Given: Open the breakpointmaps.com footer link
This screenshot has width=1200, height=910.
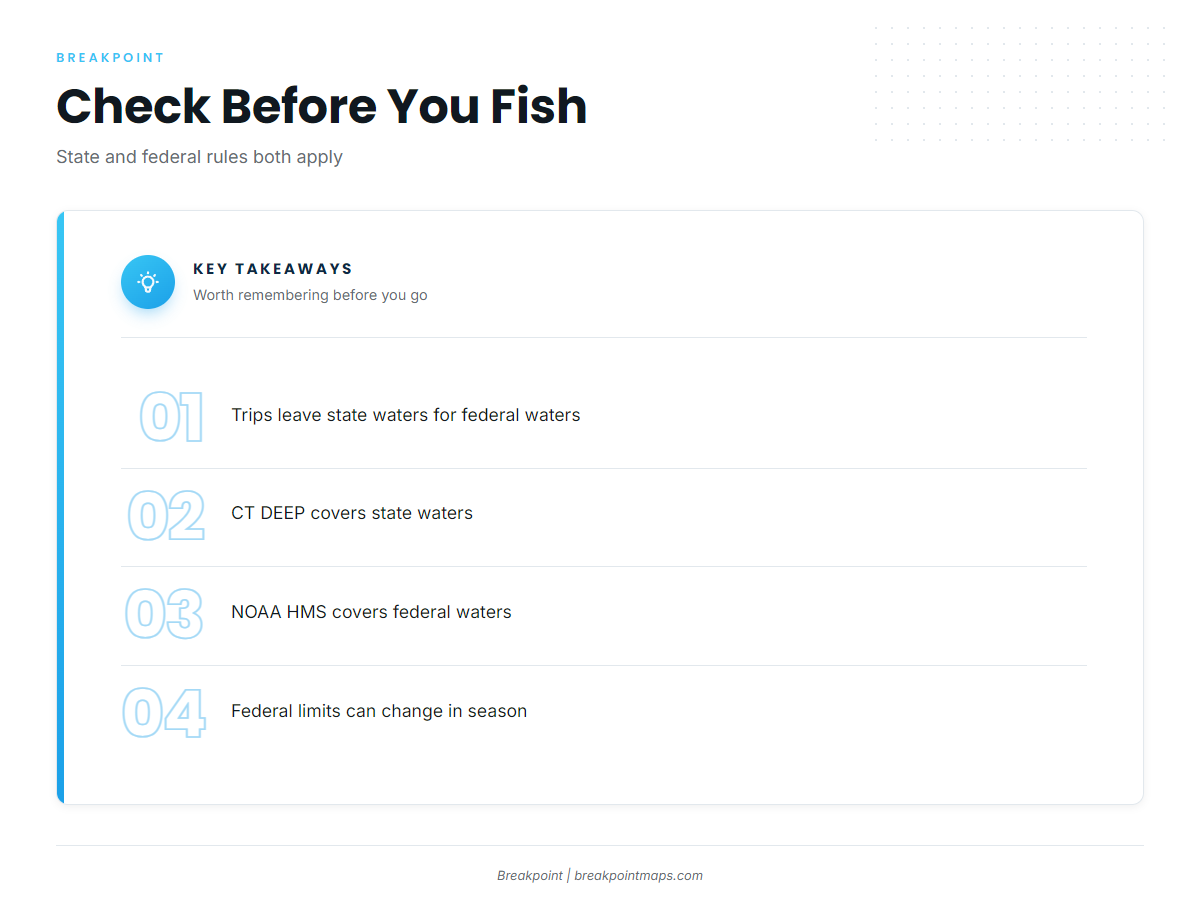Looking at the screenshot, I should point(638,876).
